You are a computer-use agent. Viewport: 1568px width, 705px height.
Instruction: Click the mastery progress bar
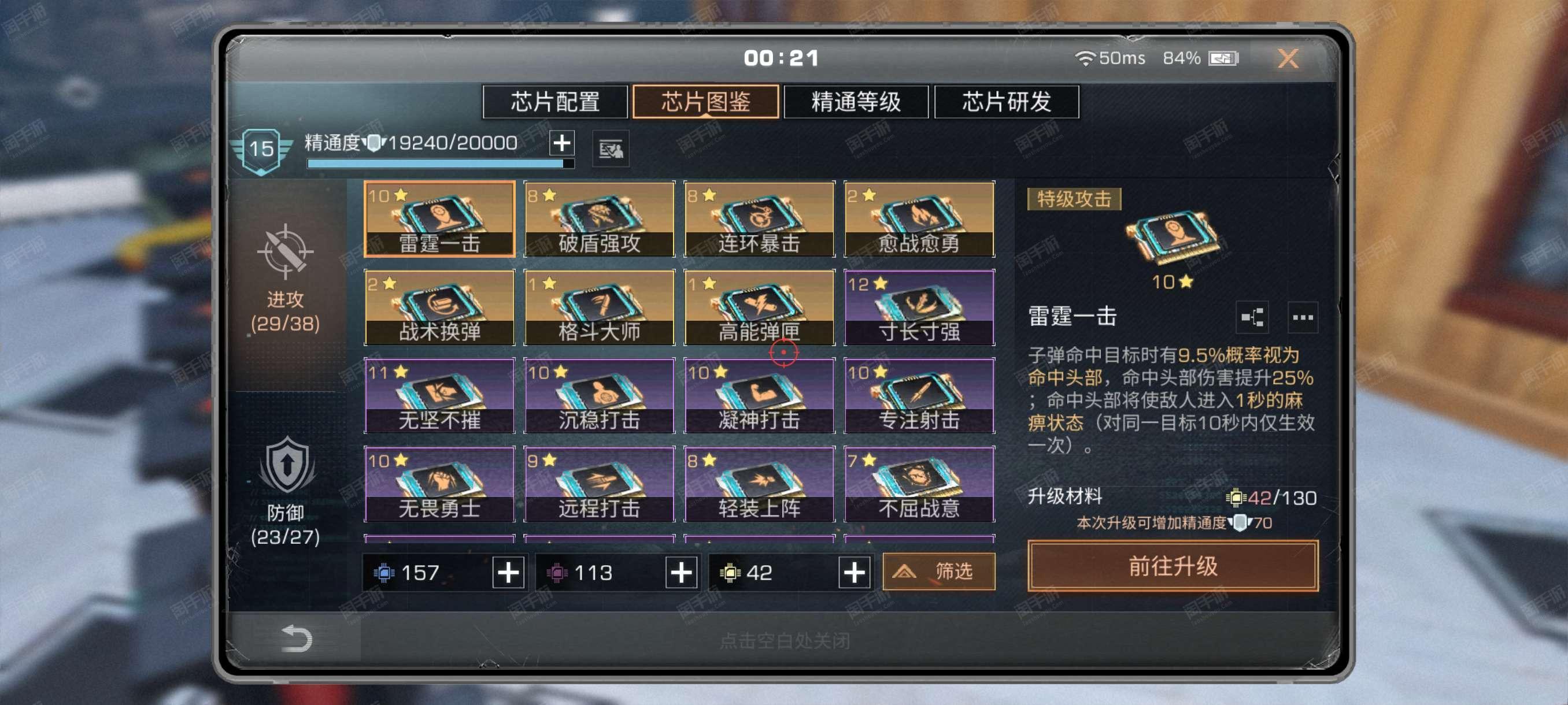[x=441, y=163]
